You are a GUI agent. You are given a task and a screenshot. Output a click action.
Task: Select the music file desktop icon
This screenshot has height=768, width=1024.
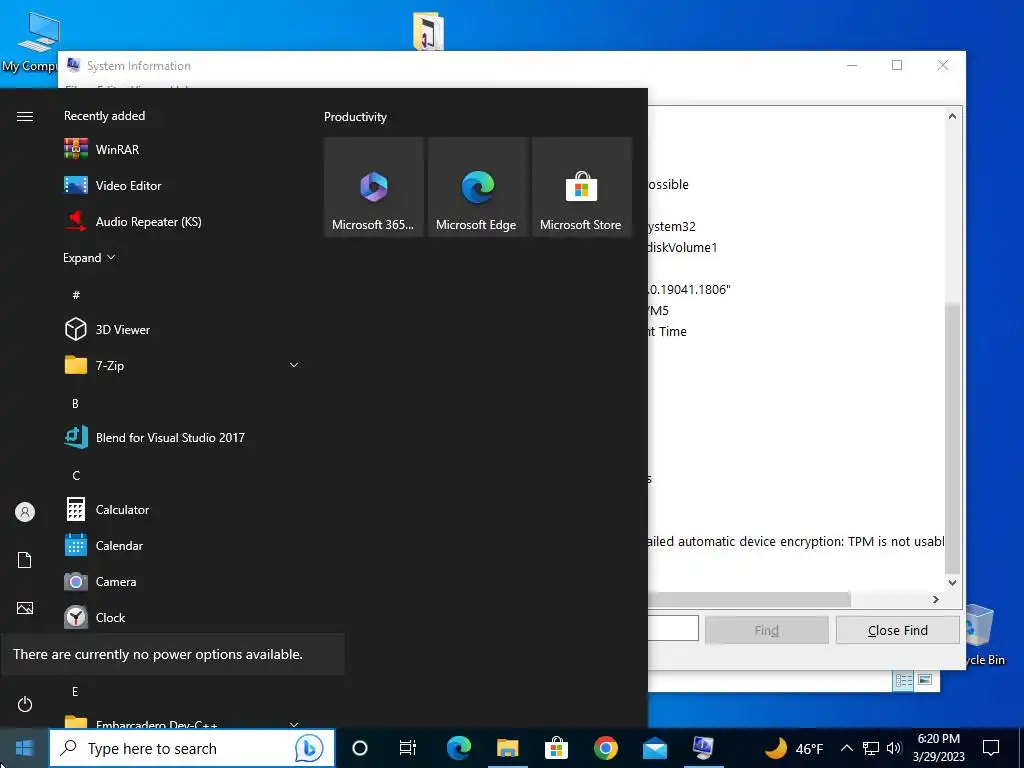[428, 31]
